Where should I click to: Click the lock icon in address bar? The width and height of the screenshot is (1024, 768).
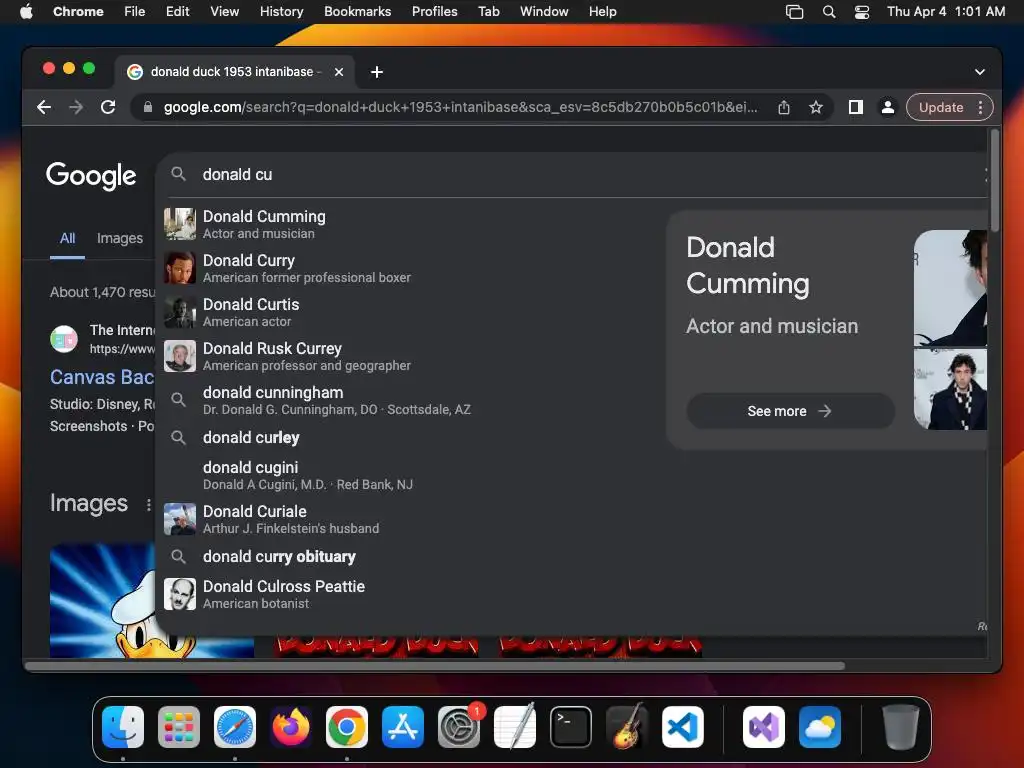148,107
